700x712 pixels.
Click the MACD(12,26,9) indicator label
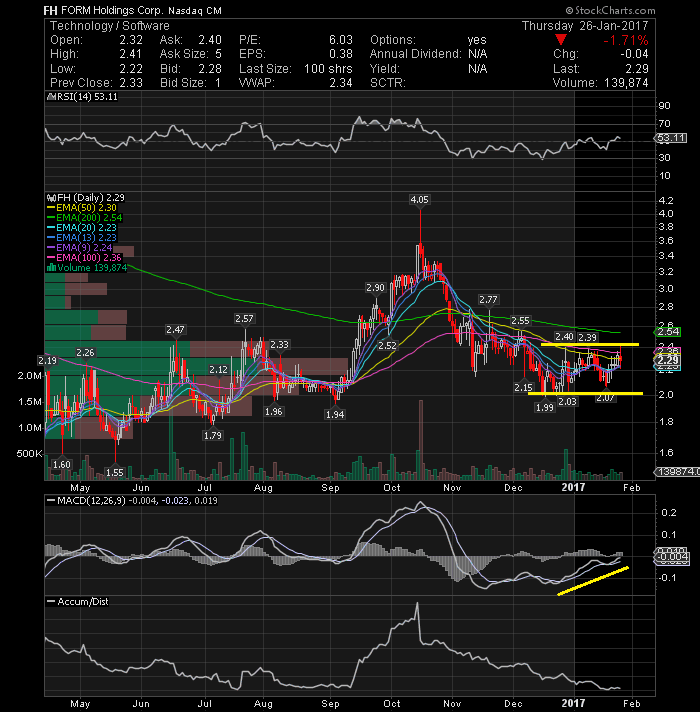click(132, 501)
